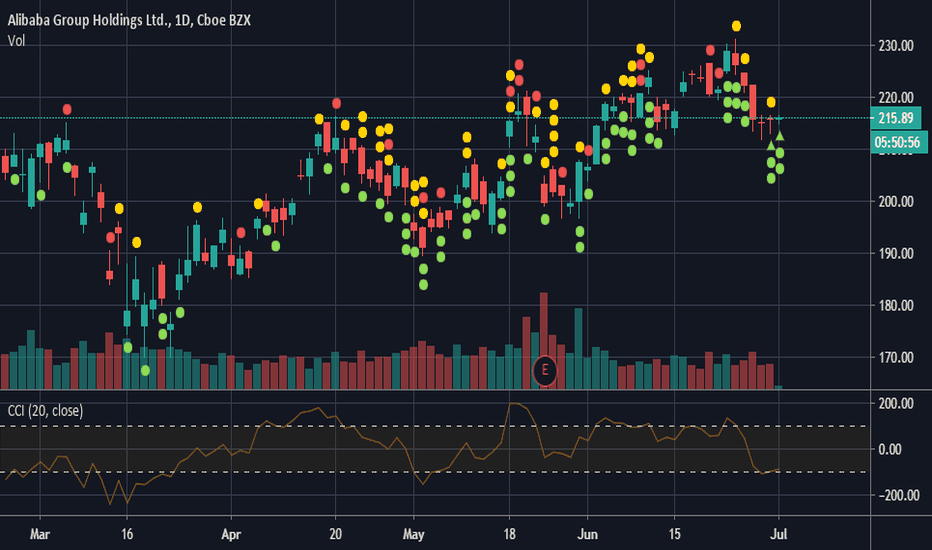Click the 'Apr' date axis label

pyautogui.click(x=231, y=534)
